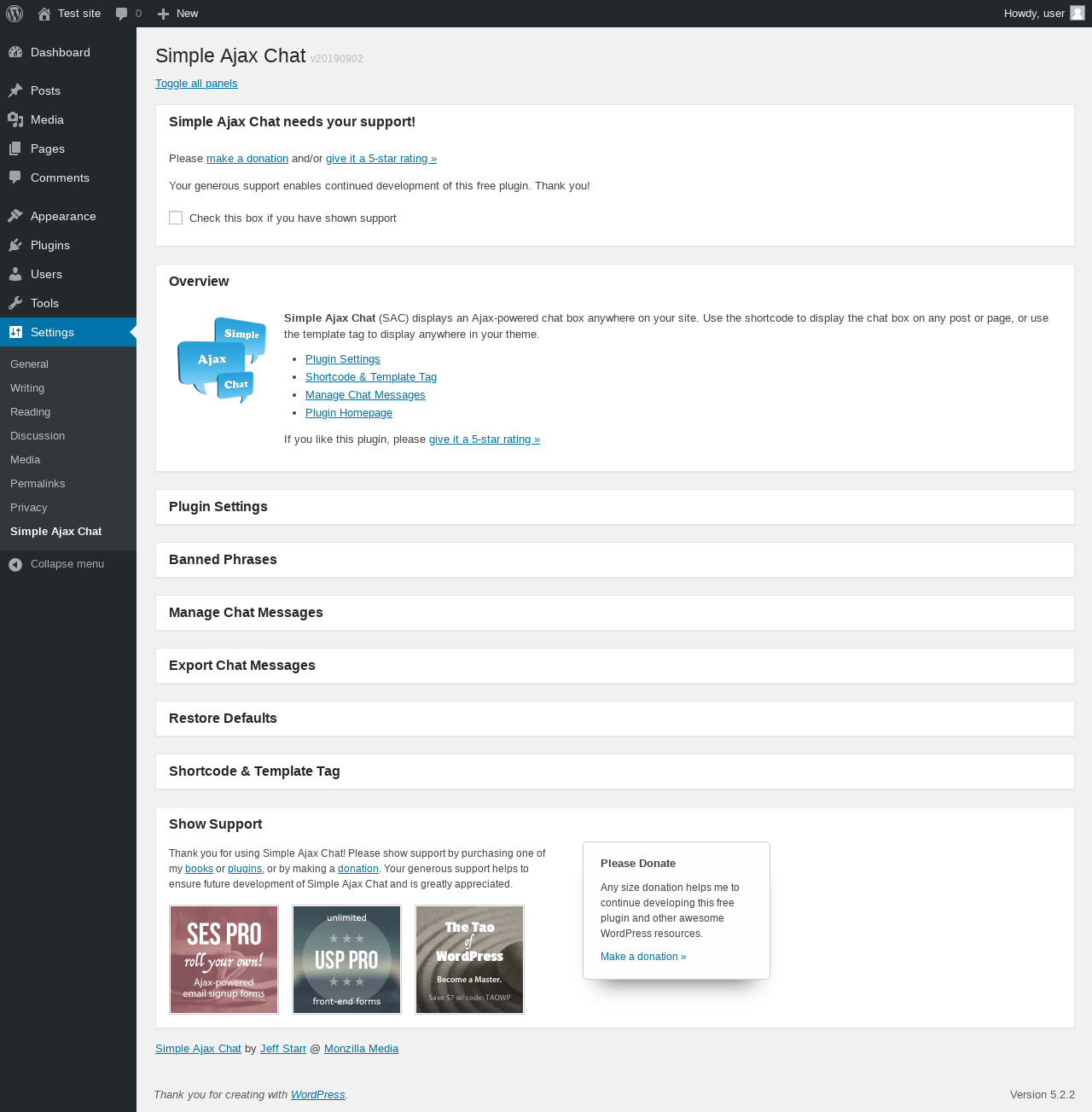The image size is (1092, 1112).
Task: Click the Collapse menu arrow icon
Action: tap(15, 564)
